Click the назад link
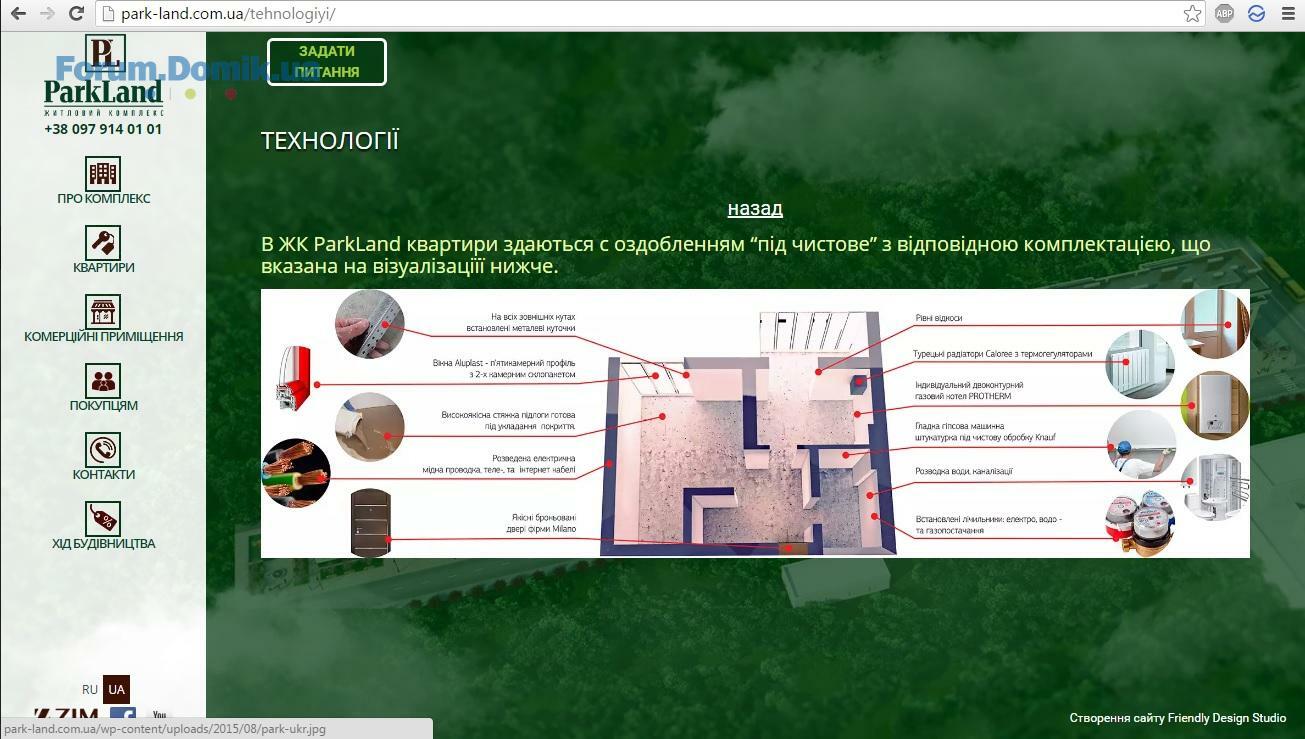Screen dimensions: 1305x739 point(755,208)
